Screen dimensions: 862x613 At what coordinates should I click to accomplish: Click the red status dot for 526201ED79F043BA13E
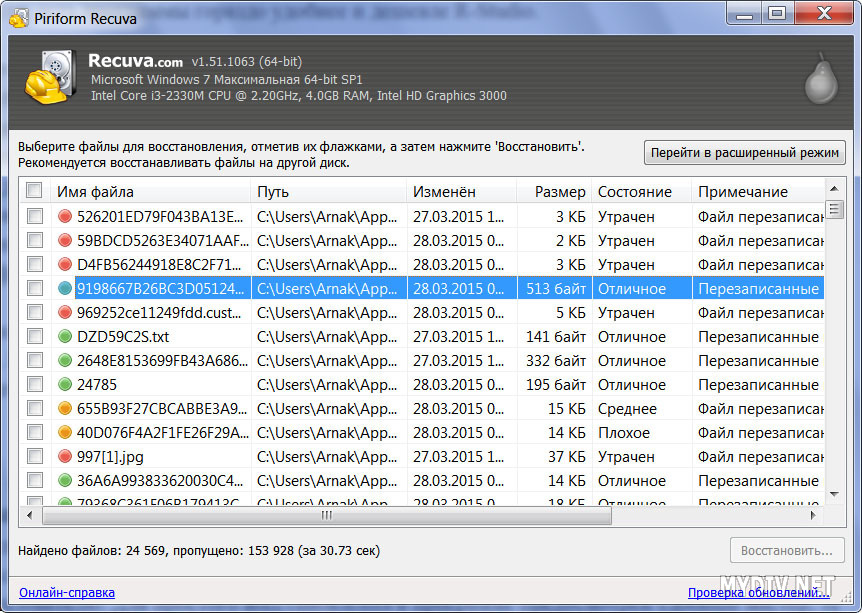pyautogui.click(x=66, y=216)
